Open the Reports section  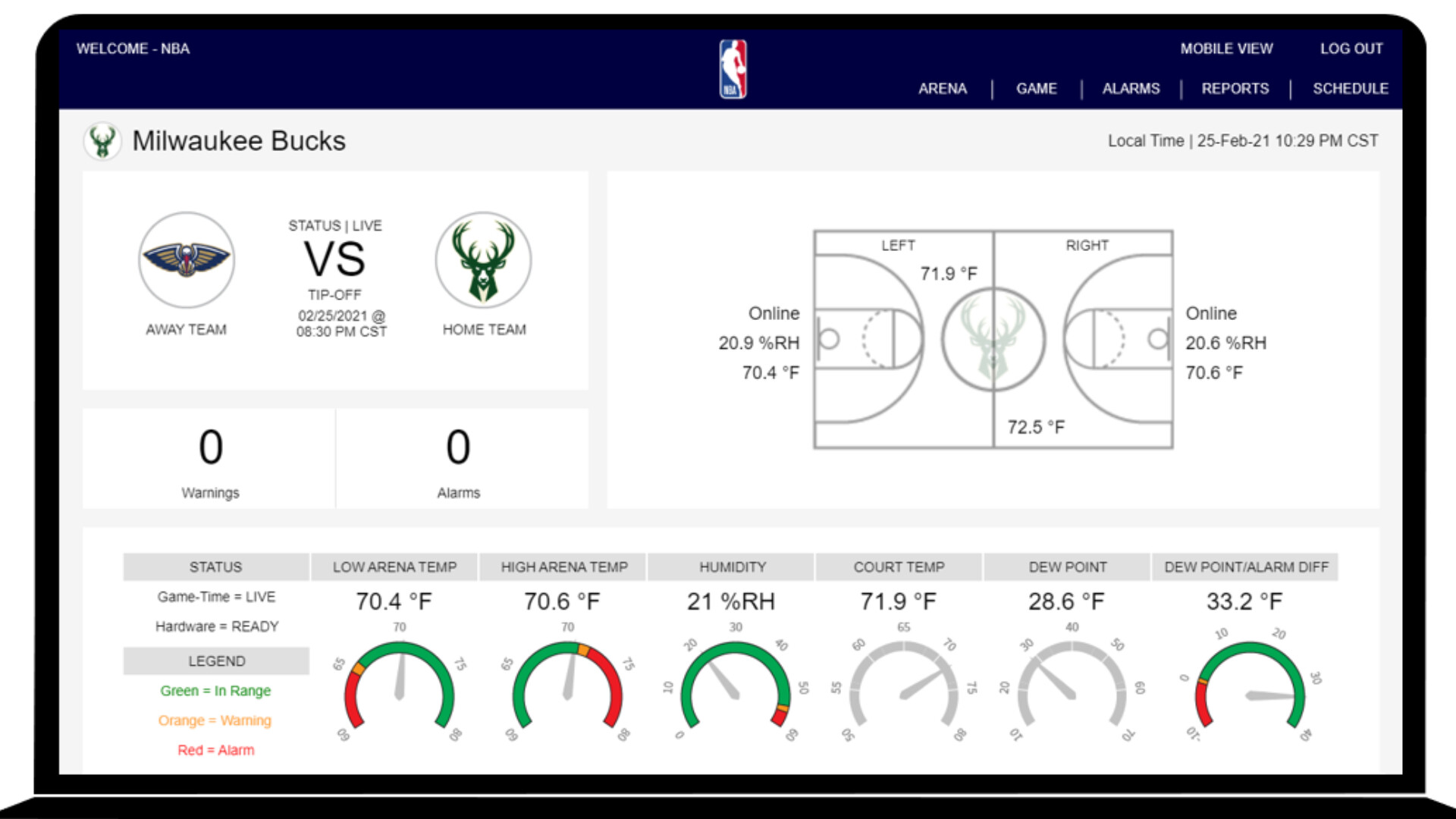[x=1235, y=89]
